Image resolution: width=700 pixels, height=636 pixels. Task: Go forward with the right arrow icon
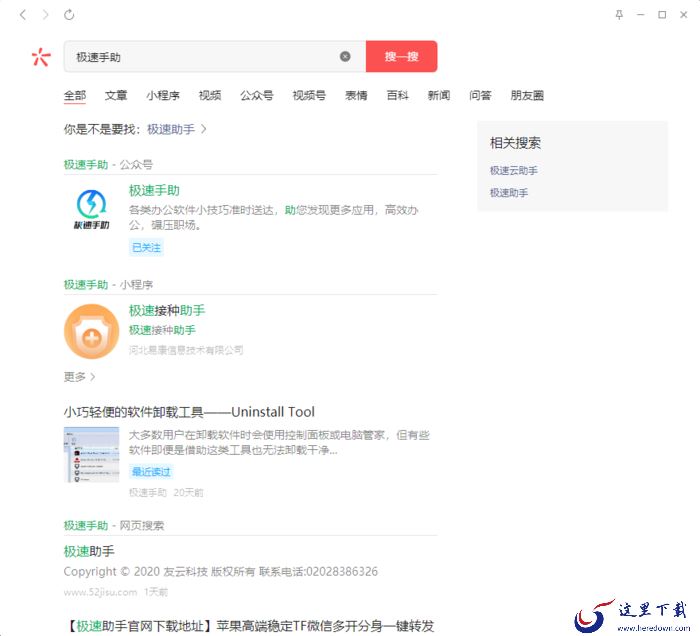(x=46, y=15)
